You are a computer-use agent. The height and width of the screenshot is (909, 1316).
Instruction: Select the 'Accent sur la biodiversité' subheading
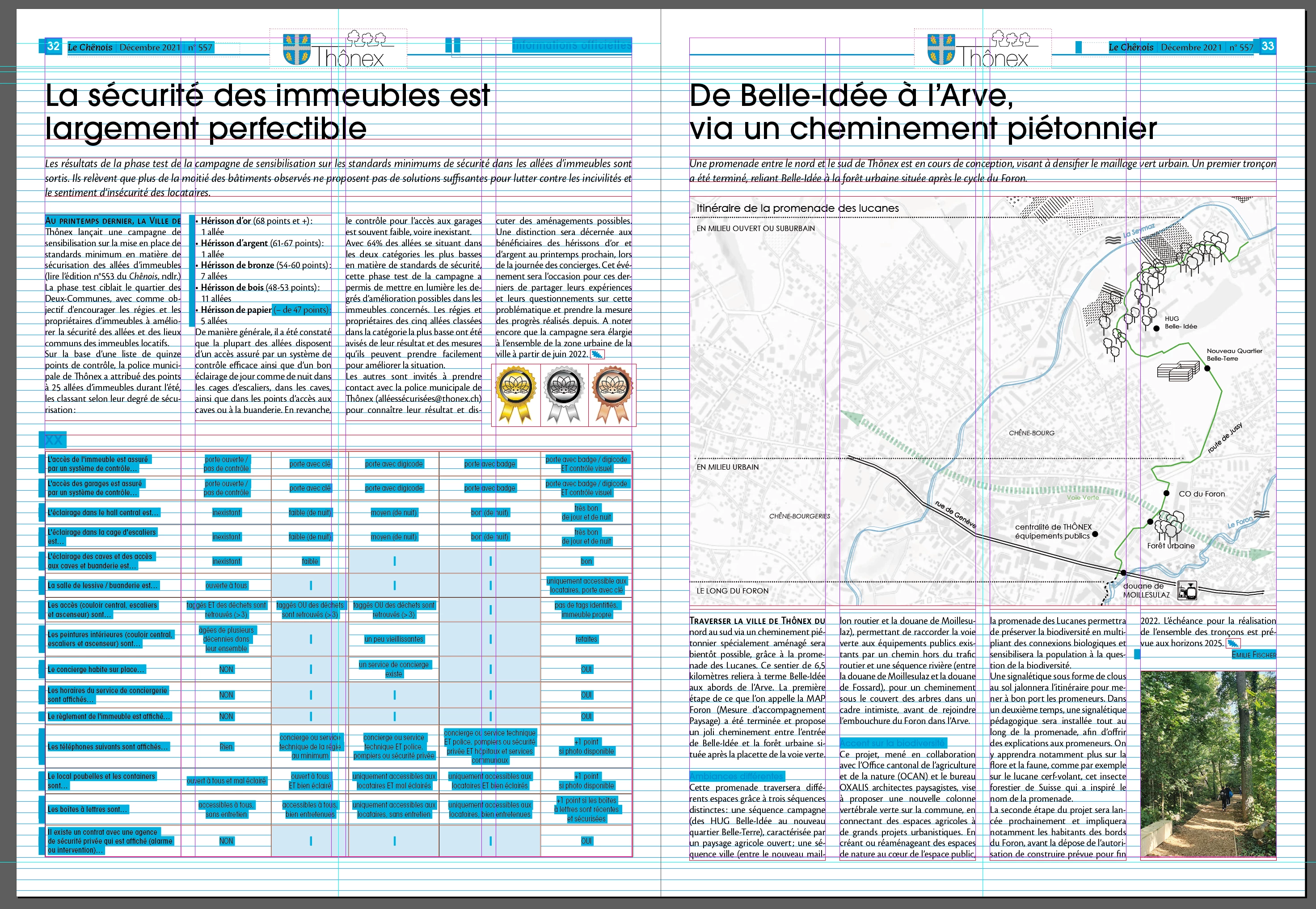(892, 743)
